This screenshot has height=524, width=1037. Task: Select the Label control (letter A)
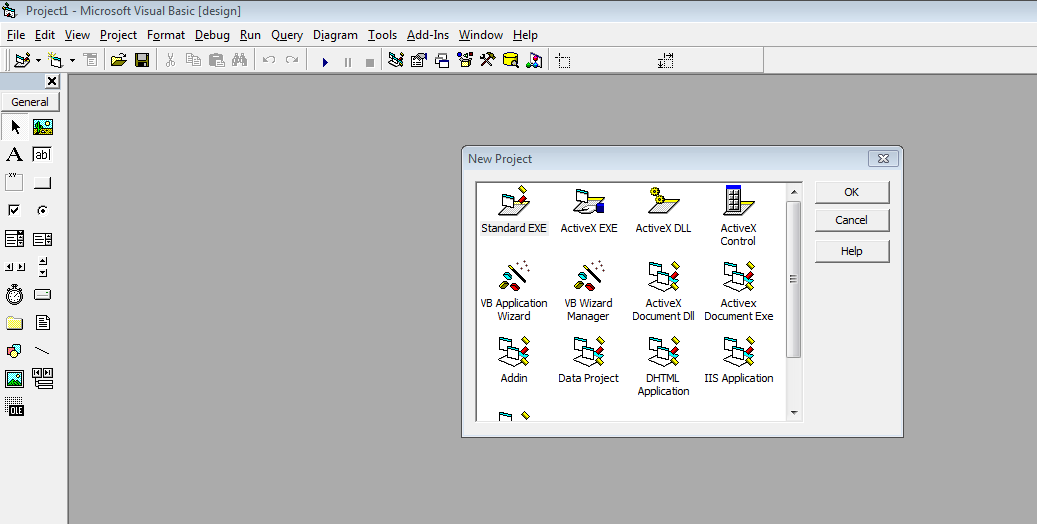[x=15, y=155]
